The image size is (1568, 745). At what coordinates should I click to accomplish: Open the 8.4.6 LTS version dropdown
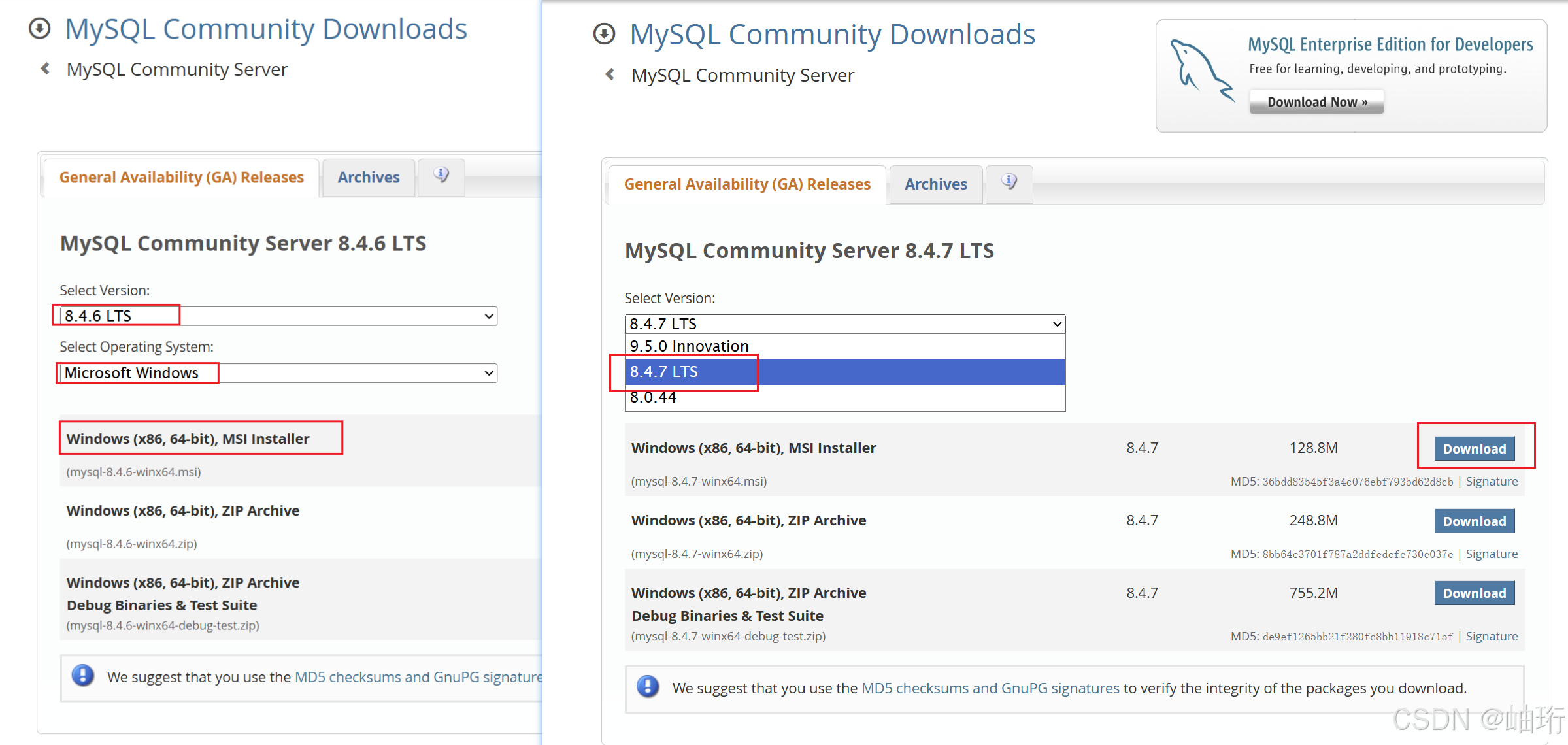pyautogui.click(x=278, y=316)
